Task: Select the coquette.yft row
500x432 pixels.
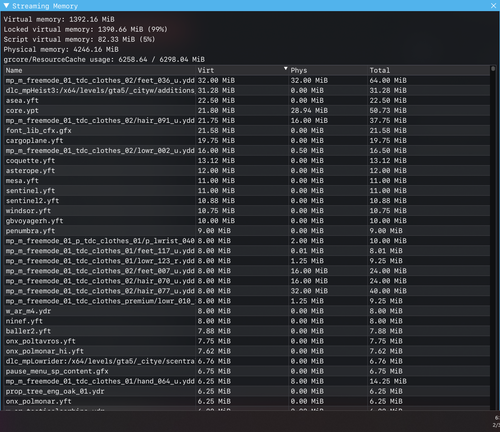Action: coord(247,161)
